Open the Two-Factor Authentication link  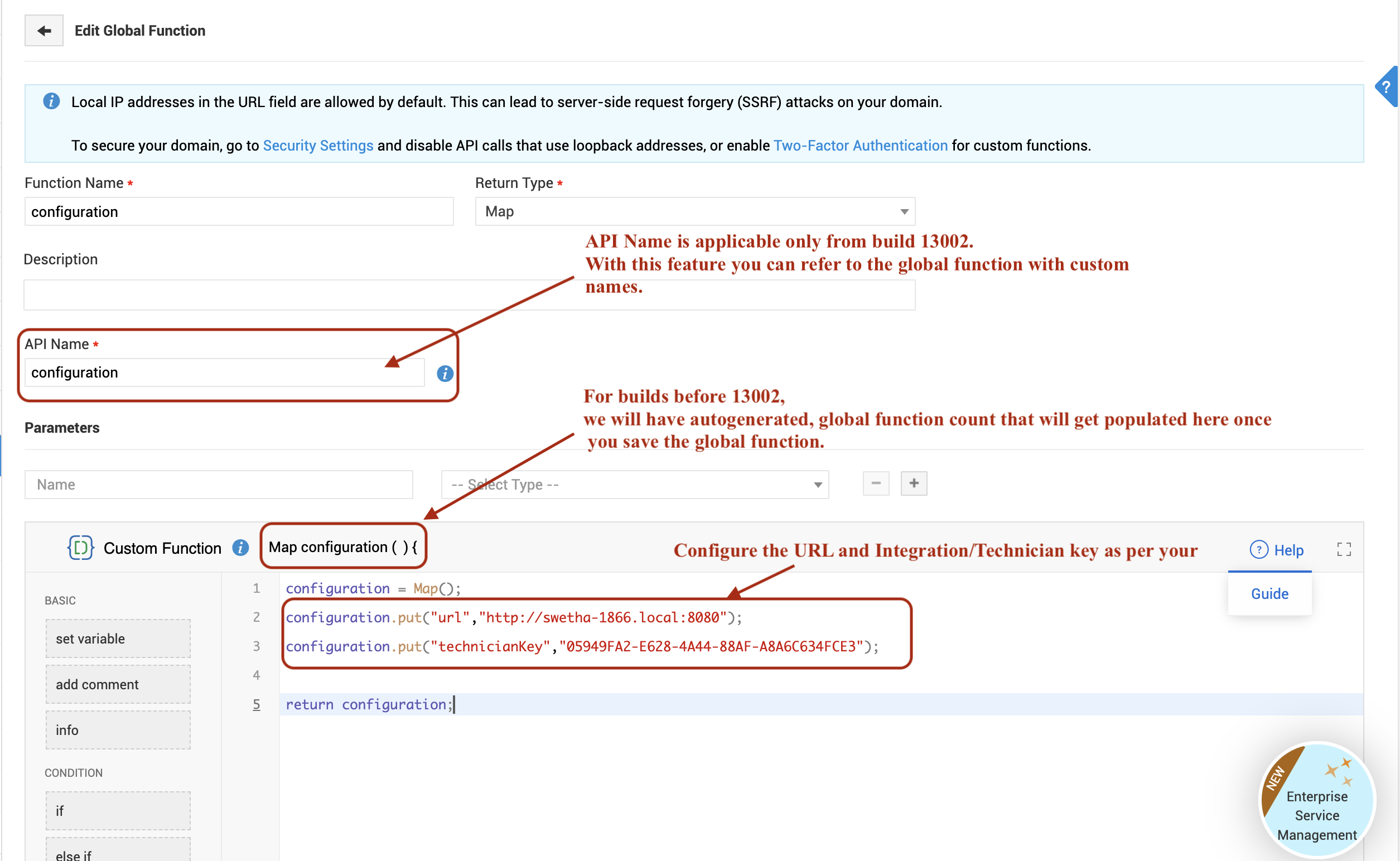[860, 146]
